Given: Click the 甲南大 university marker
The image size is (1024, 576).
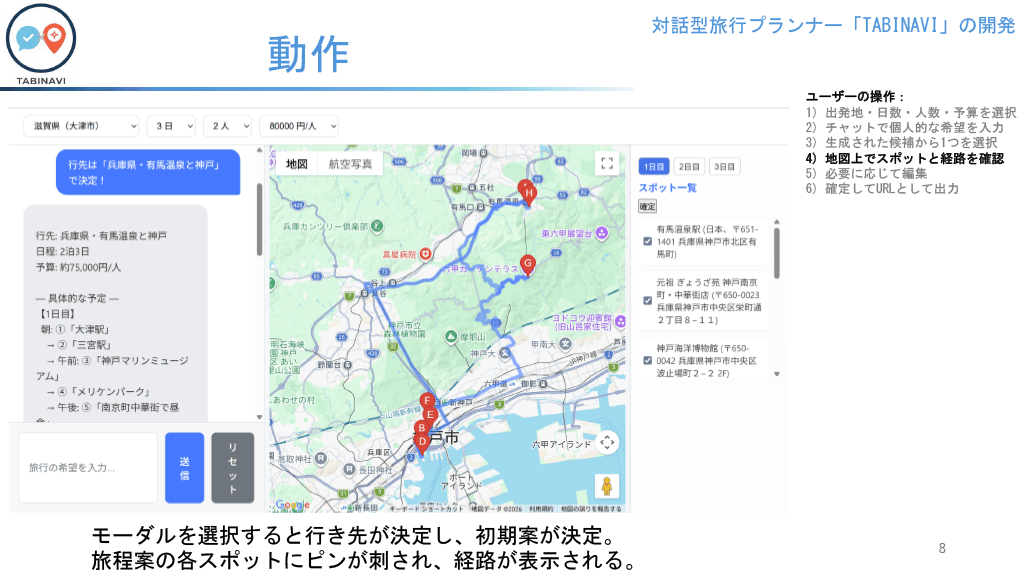Looking at the screenshot, I should click(x=565, y=344).
